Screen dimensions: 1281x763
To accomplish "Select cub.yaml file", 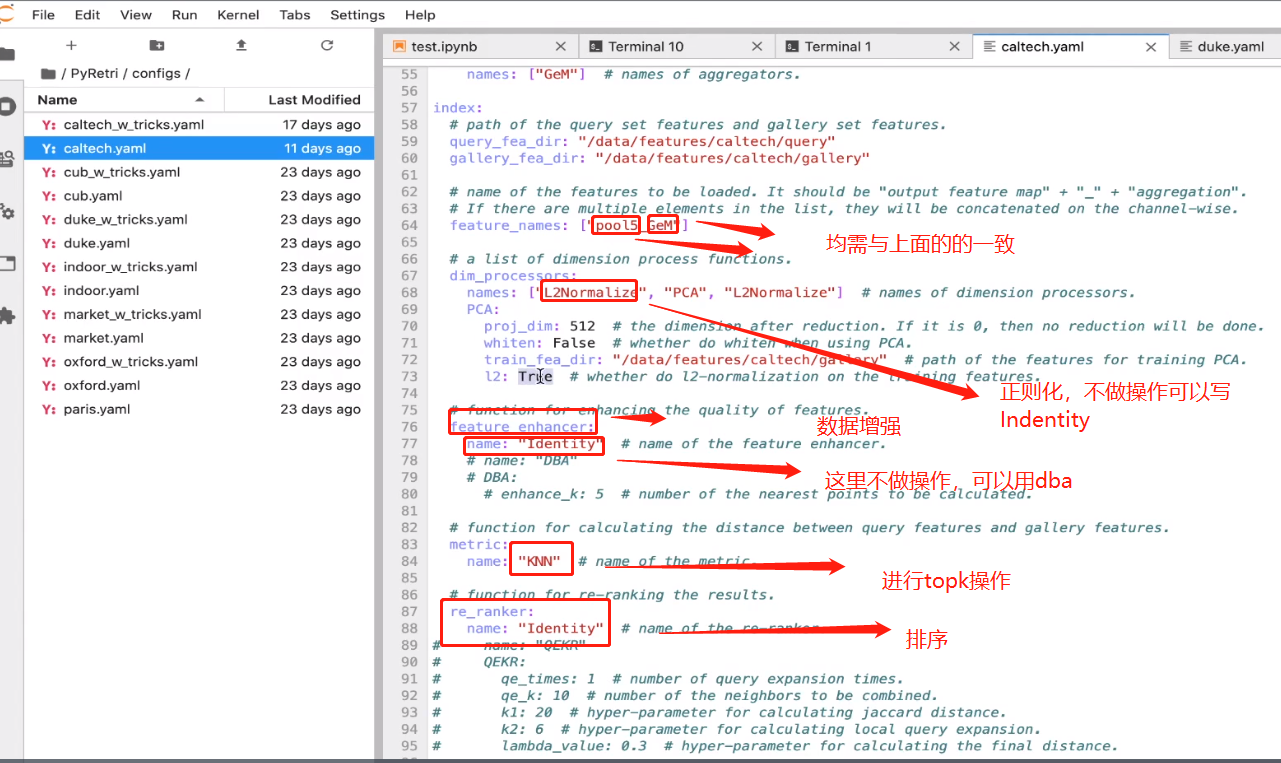I will (x=200, y=196).
